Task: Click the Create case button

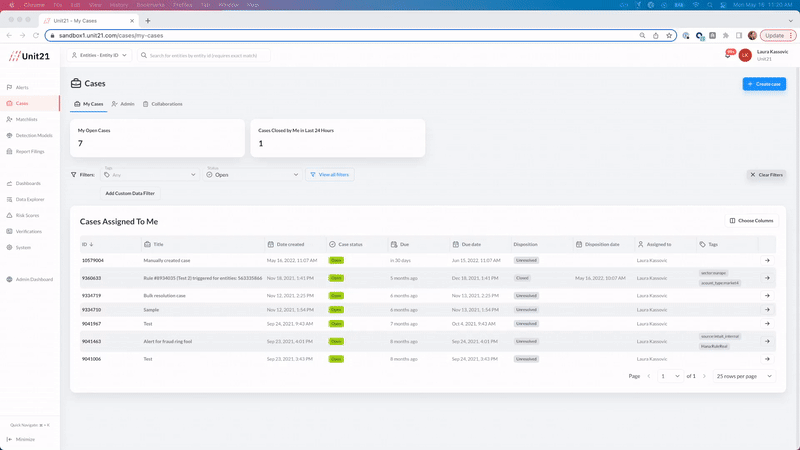Action: pos(764,84)
